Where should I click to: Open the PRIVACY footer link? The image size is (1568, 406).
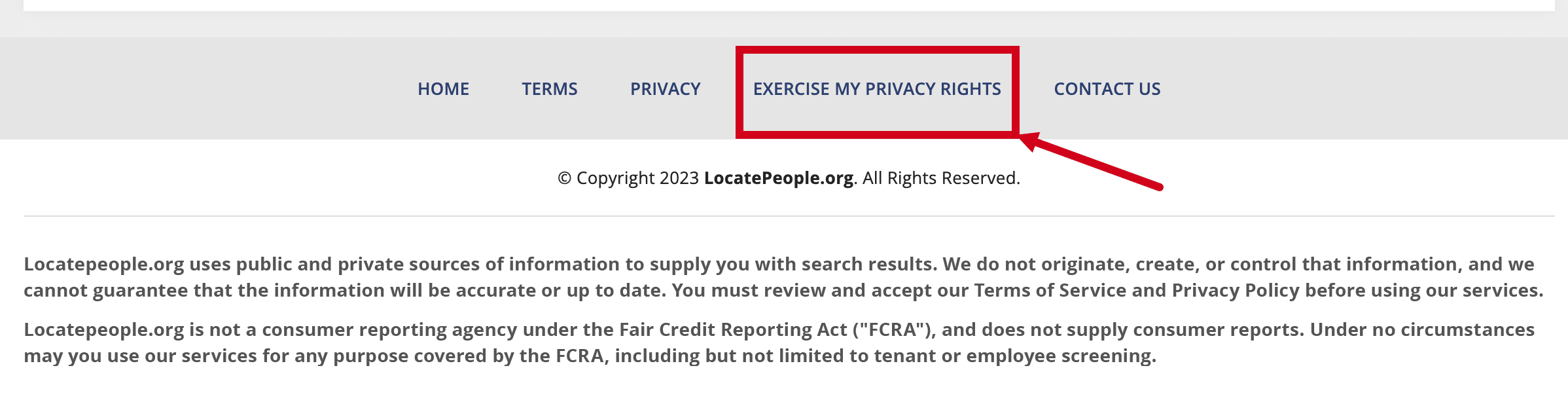(665, 89)
